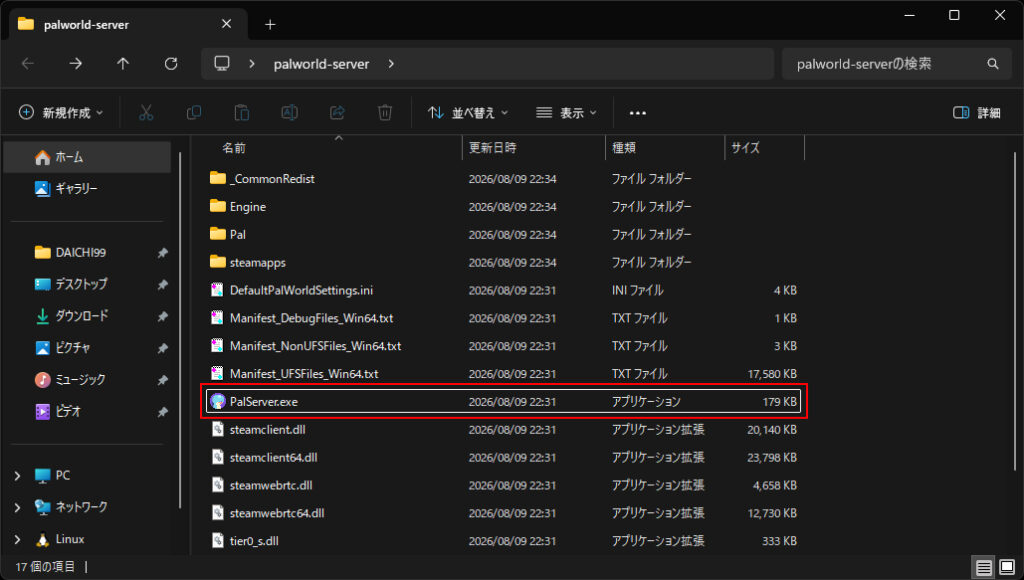Image resolution: width=1024 pixels, height=580 pixels.
Task: Open ホーム in navigation pane
Action: pos(88,157)
